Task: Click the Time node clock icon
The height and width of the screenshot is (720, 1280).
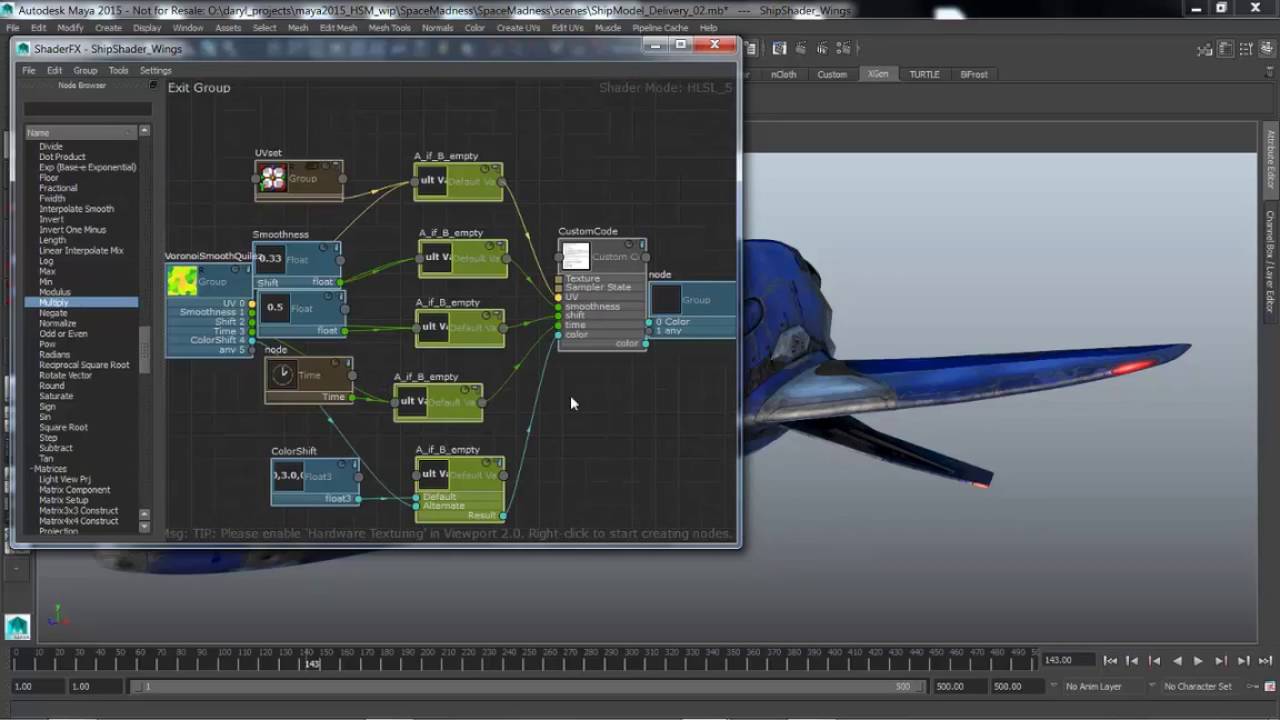Action: pyautogui.click(x=282, y=374)
